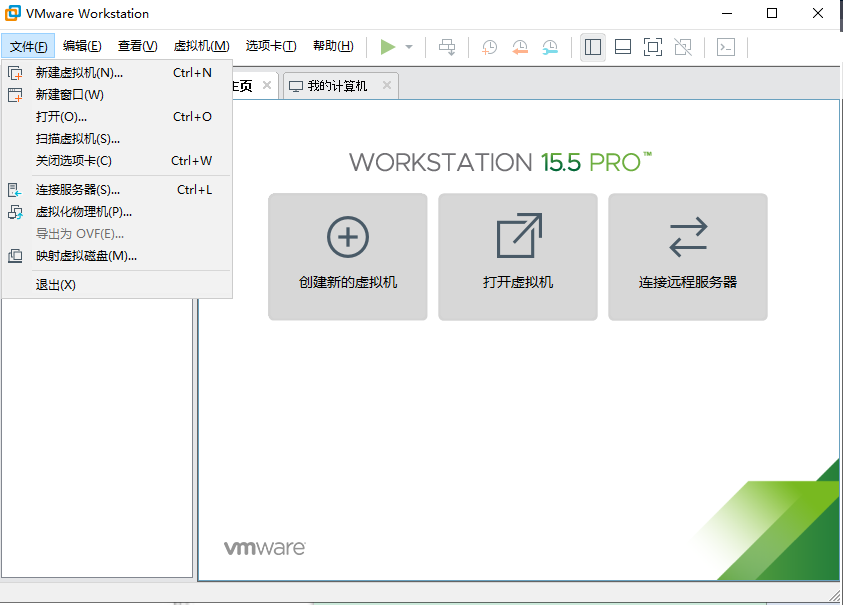Open the 文件(F) menu
Image resolution: width=843 pixels, height=605 pixels.
(x=28, y=46)
